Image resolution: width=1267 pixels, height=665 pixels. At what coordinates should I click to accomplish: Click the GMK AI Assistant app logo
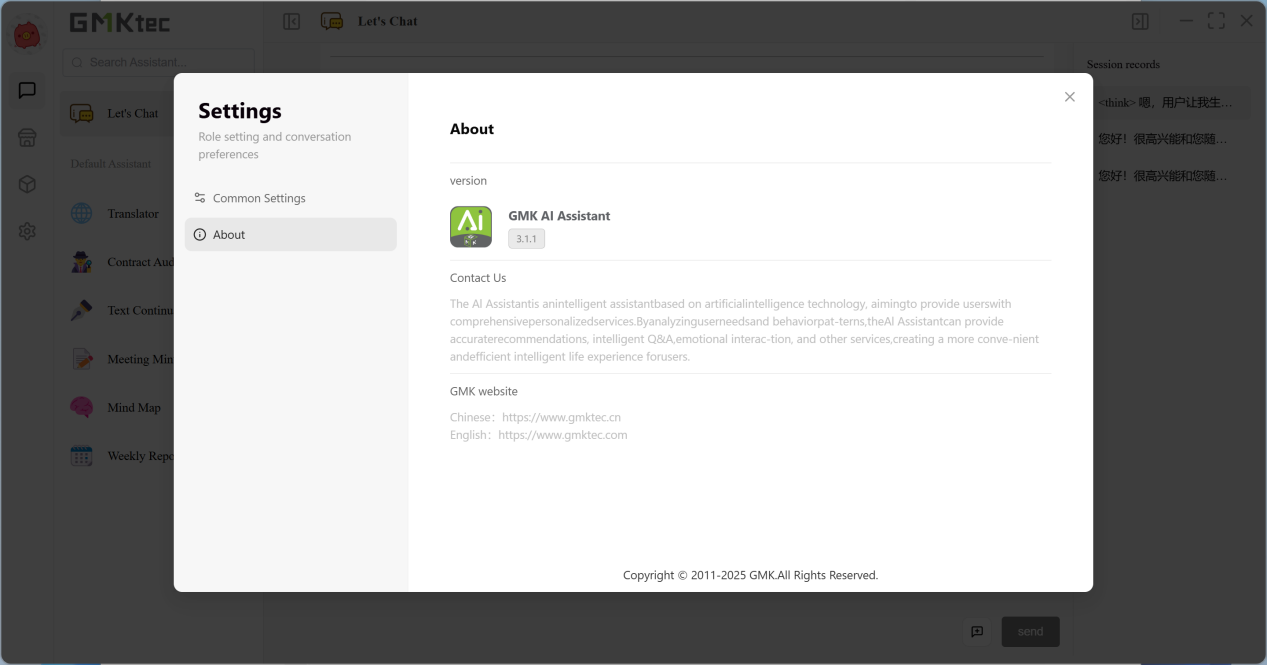click(471, 227)
